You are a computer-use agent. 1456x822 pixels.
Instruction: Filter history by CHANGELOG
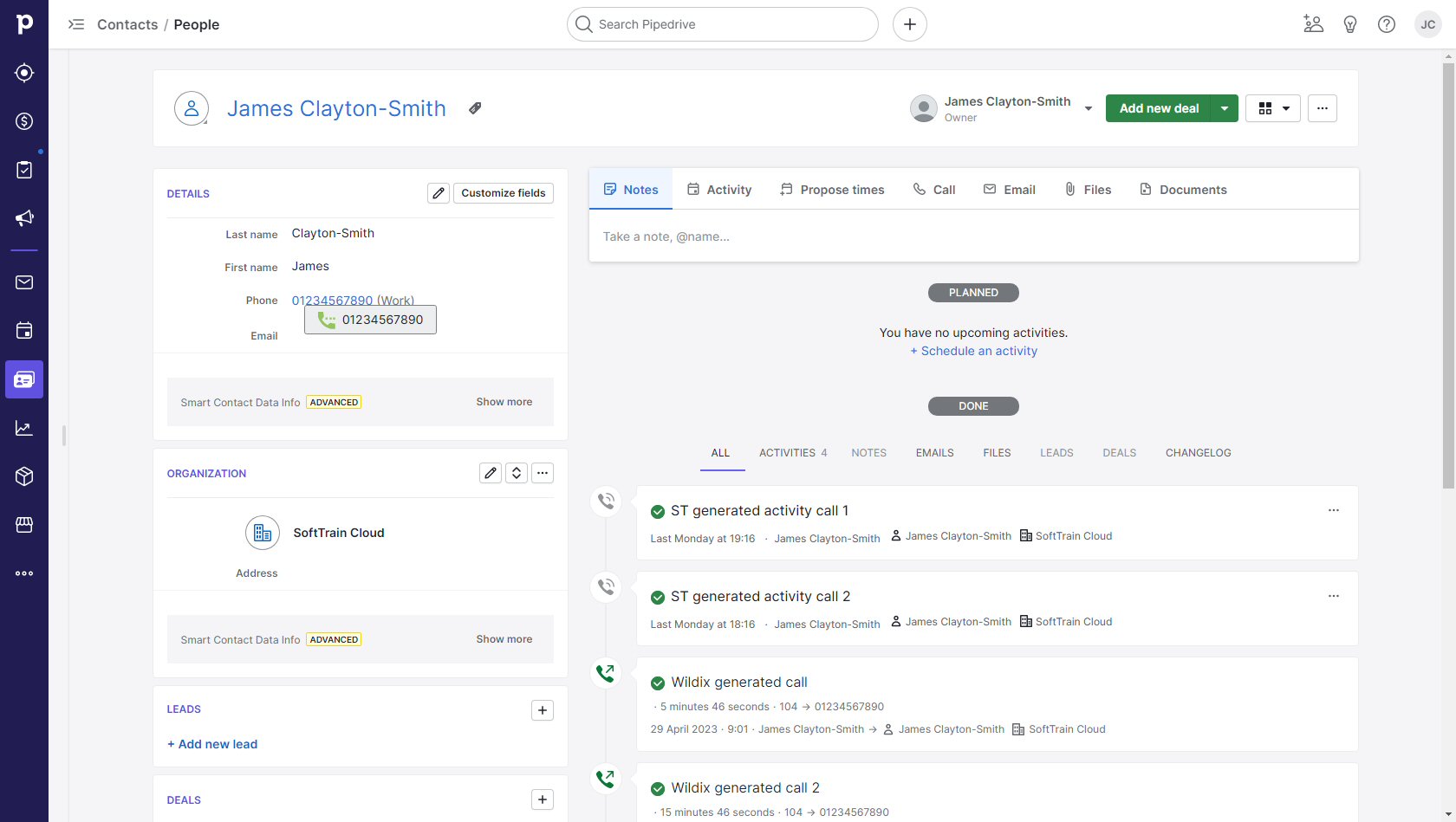click(1198, 453)
